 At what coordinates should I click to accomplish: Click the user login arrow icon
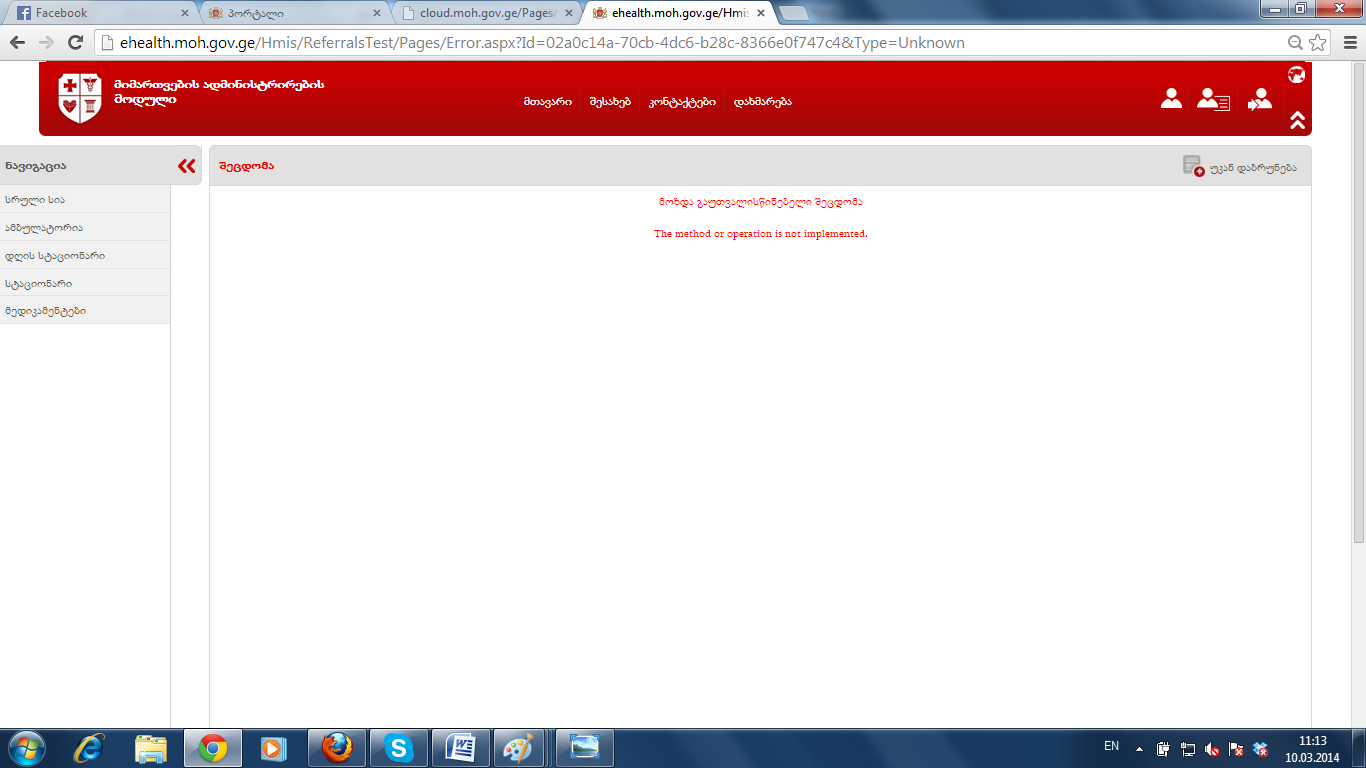1259,100
